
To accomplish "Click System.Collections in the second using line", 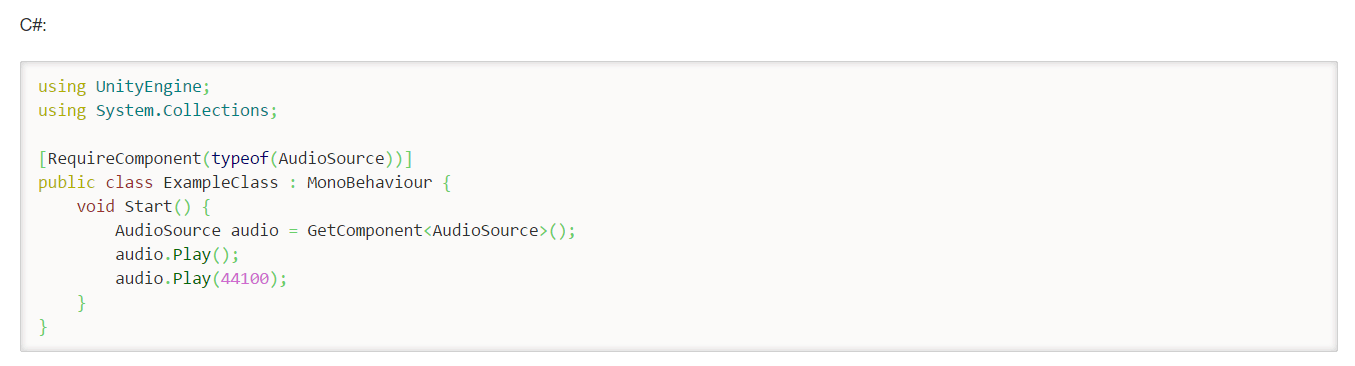I will pos(182,111).
